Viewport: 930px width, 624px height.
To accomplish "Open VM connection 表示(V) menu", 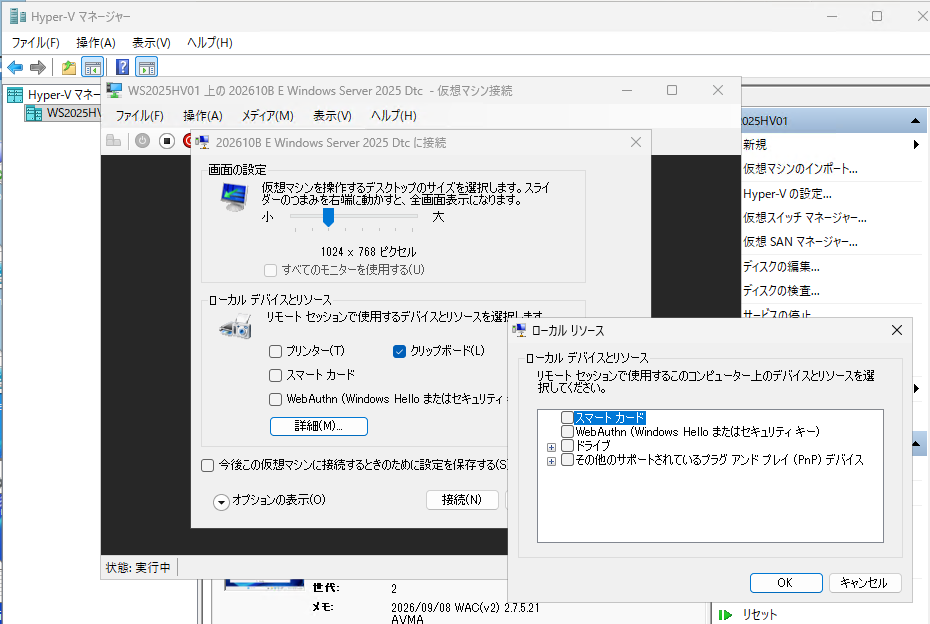I will click(332, 116).
